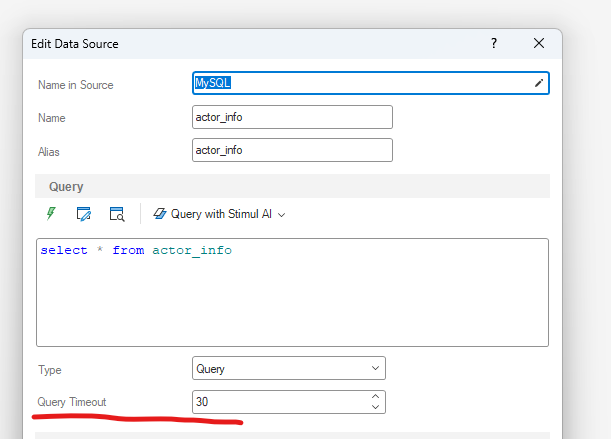Click into the Alias text field

pyautogui.click(x=292, y=150)
